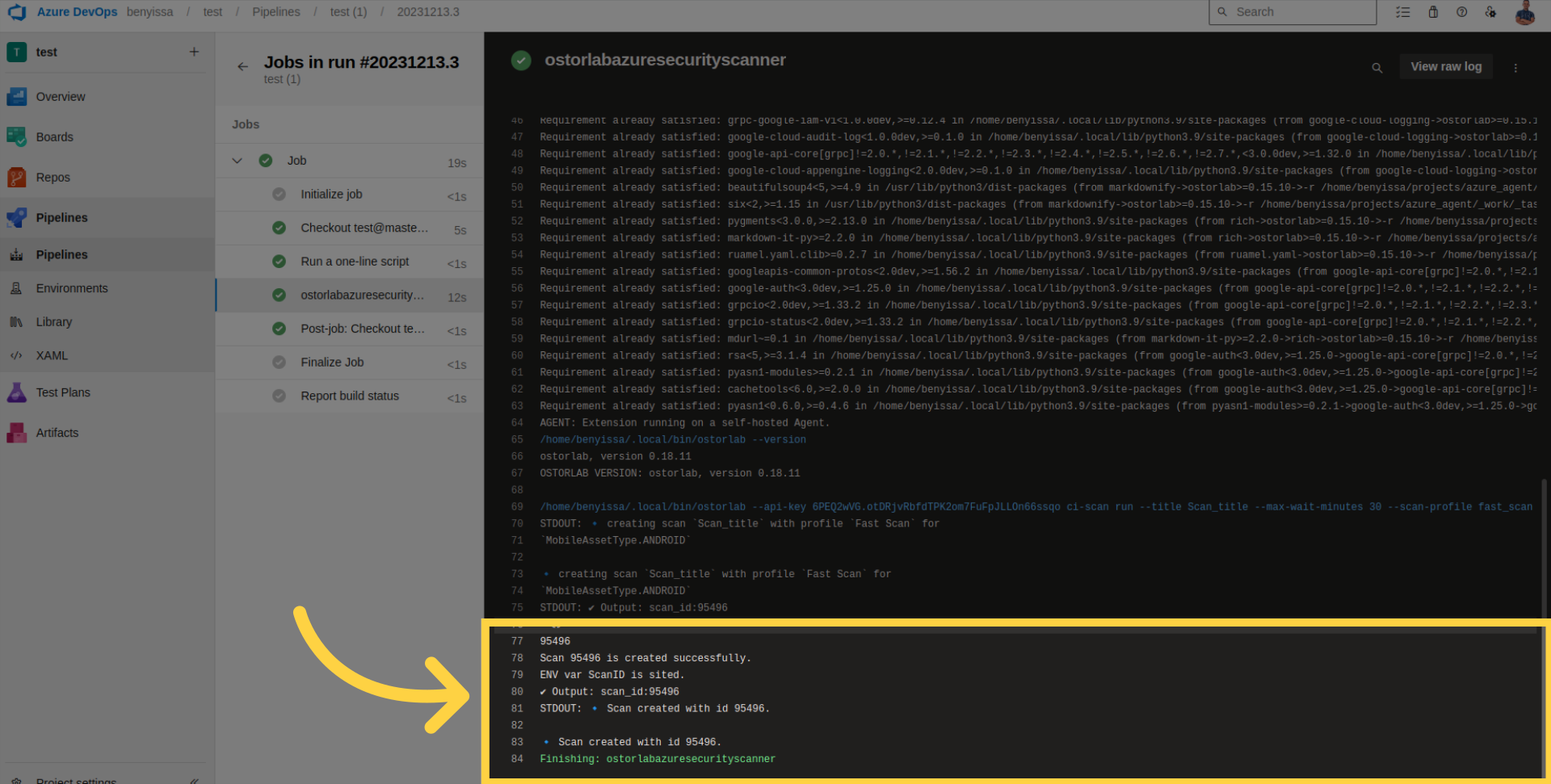Open the help question mark icon
Image resolution: width=1551 pixels, height=784 pixels.
1461,12
